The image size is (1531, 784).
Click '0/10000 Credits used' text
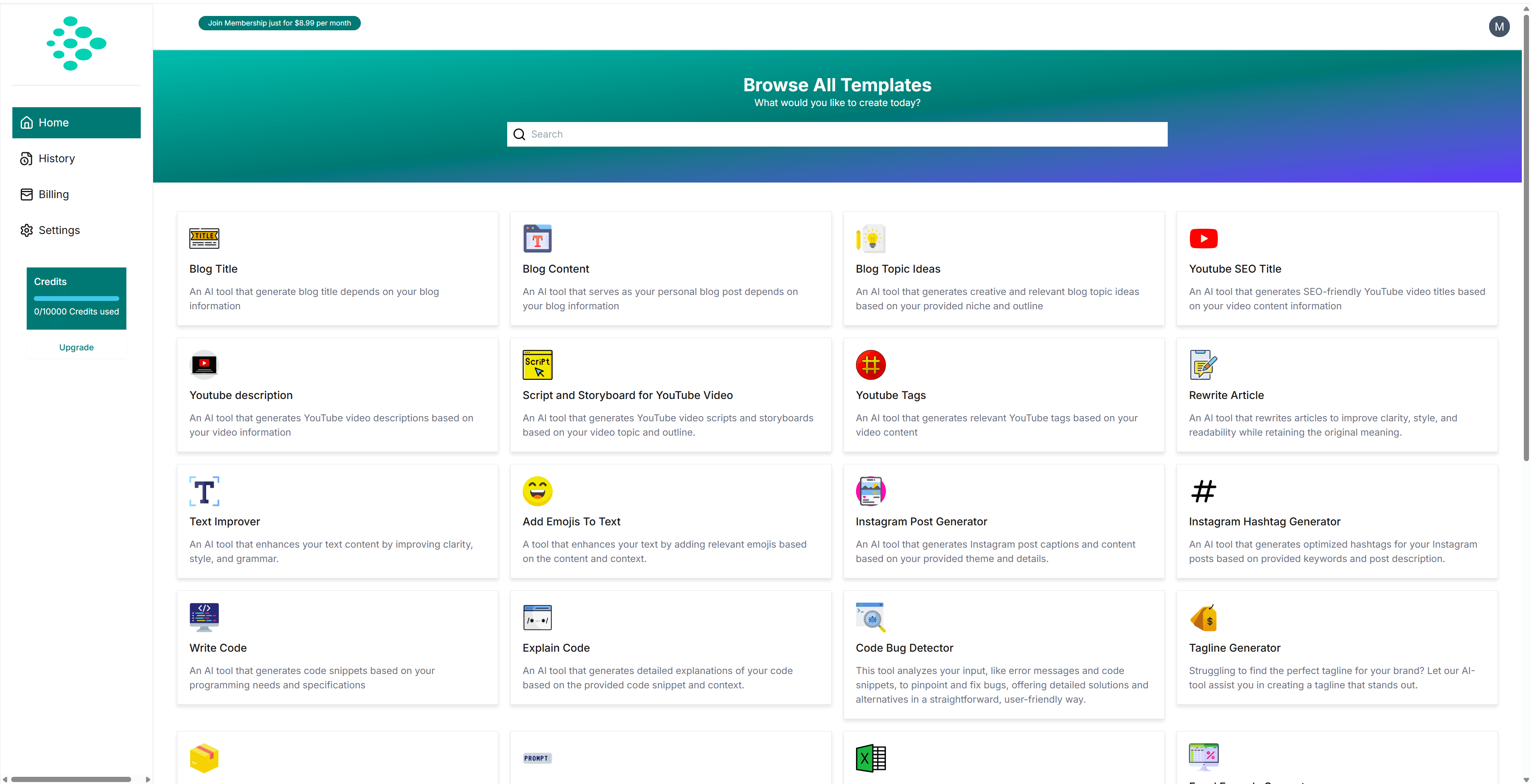pyautogui.click(x=76, y=312)
